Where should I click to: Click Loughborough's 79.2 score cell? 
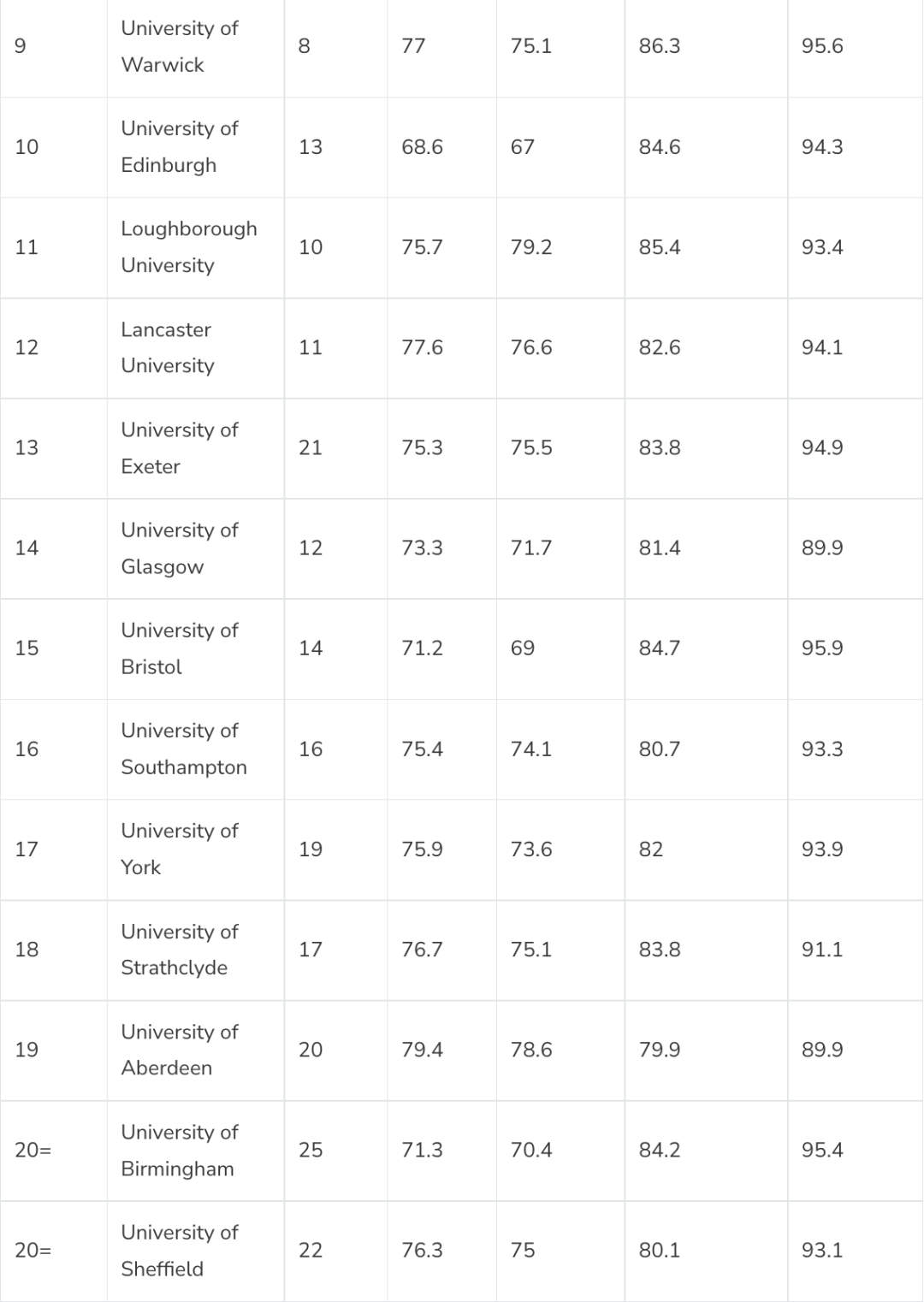pos(531,247)
